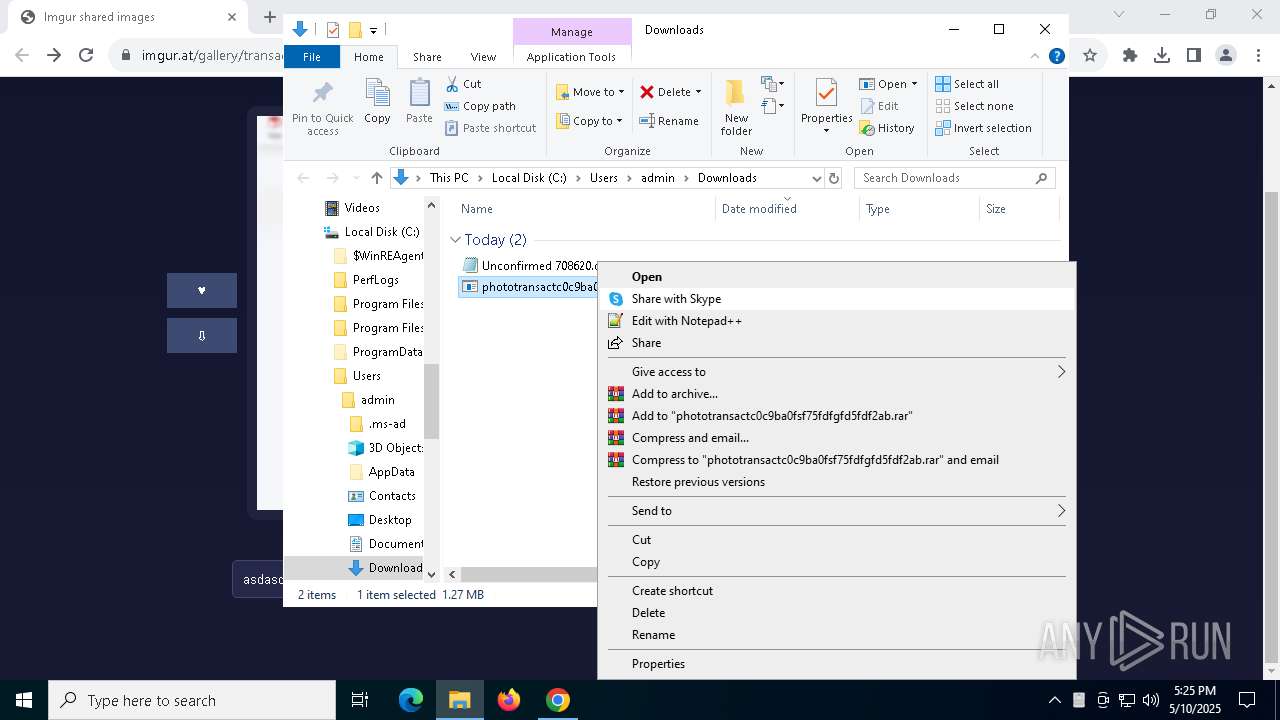This screenshot has width=1280, height=720.
Task: Click Select none in the ribbon
Action: click(x=974, y=106)
